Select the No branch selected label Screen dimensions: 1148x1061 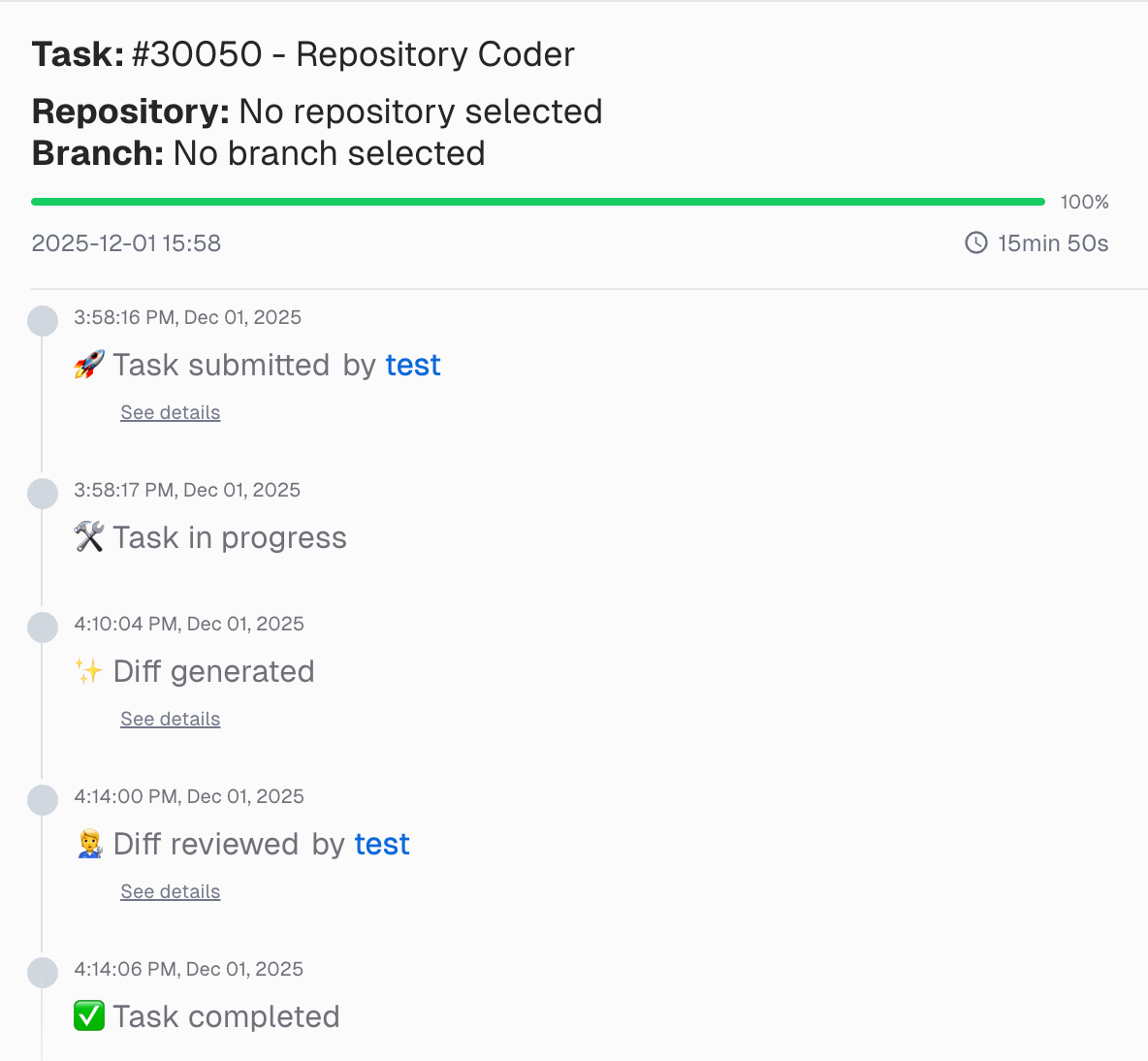click(x=328, y=152)
